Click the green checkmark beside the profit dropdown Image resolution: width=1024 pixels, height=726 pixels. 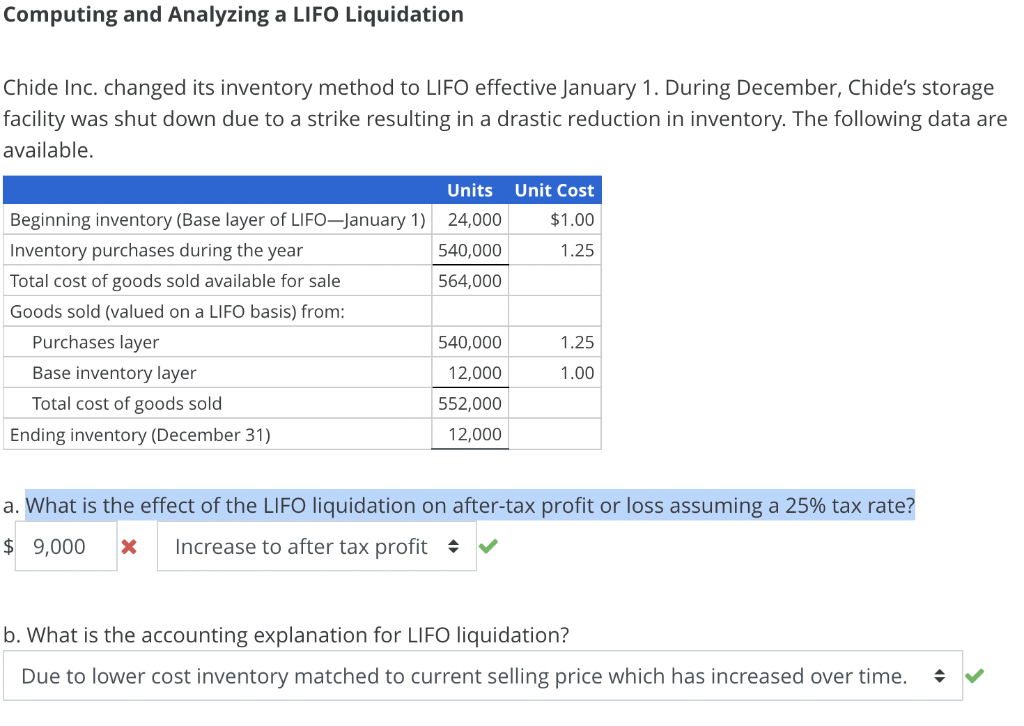pyautogui.click(x=489, y=545)
